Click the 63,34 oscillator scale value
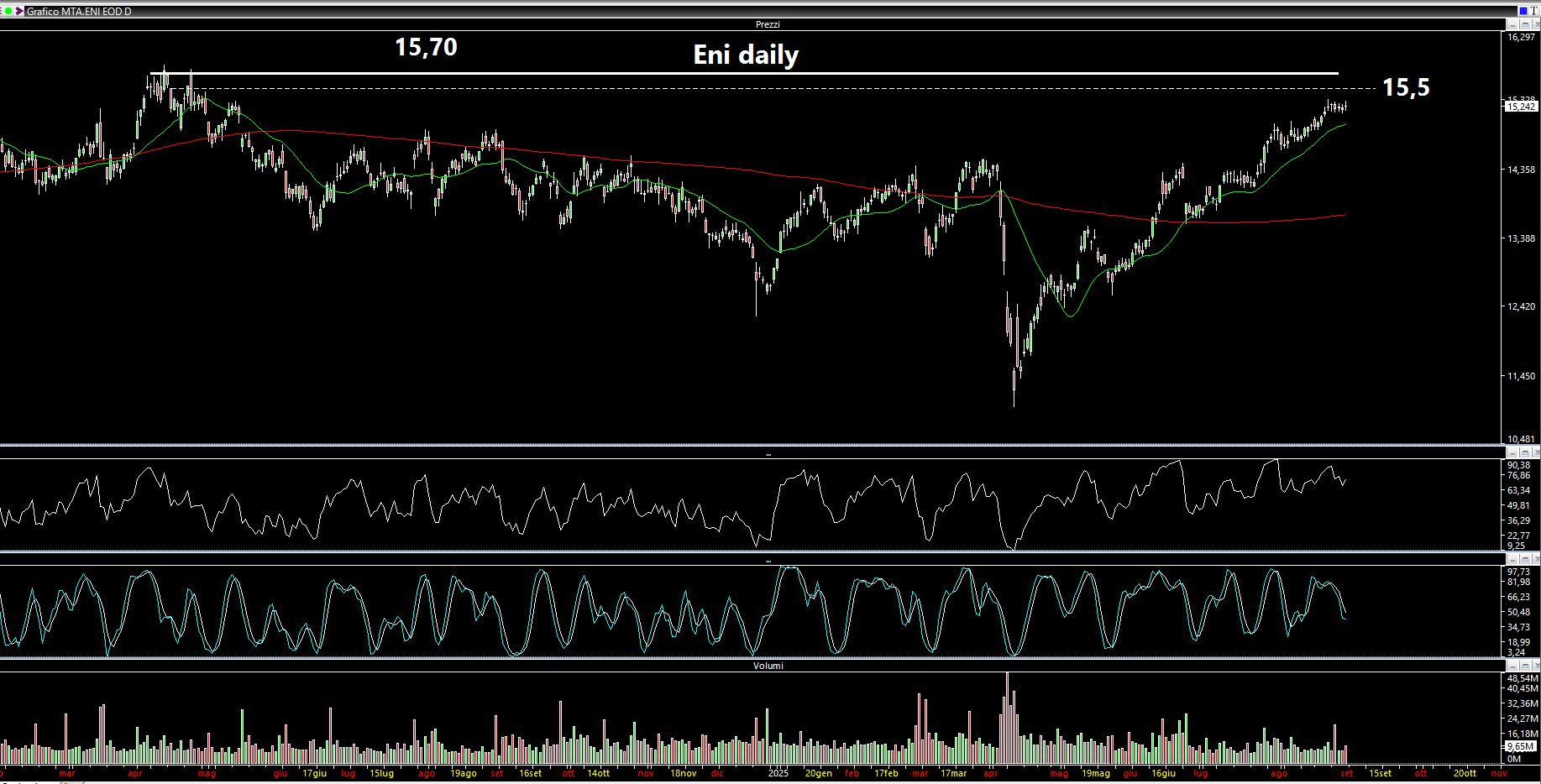This screenshot has width=1541, height=784. tap(1518, 490)
